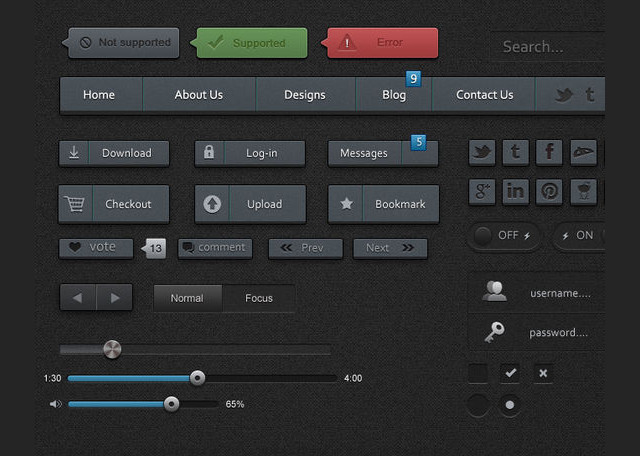
Task: Open the Designs navigation item
Action: (x=305, y=95)
